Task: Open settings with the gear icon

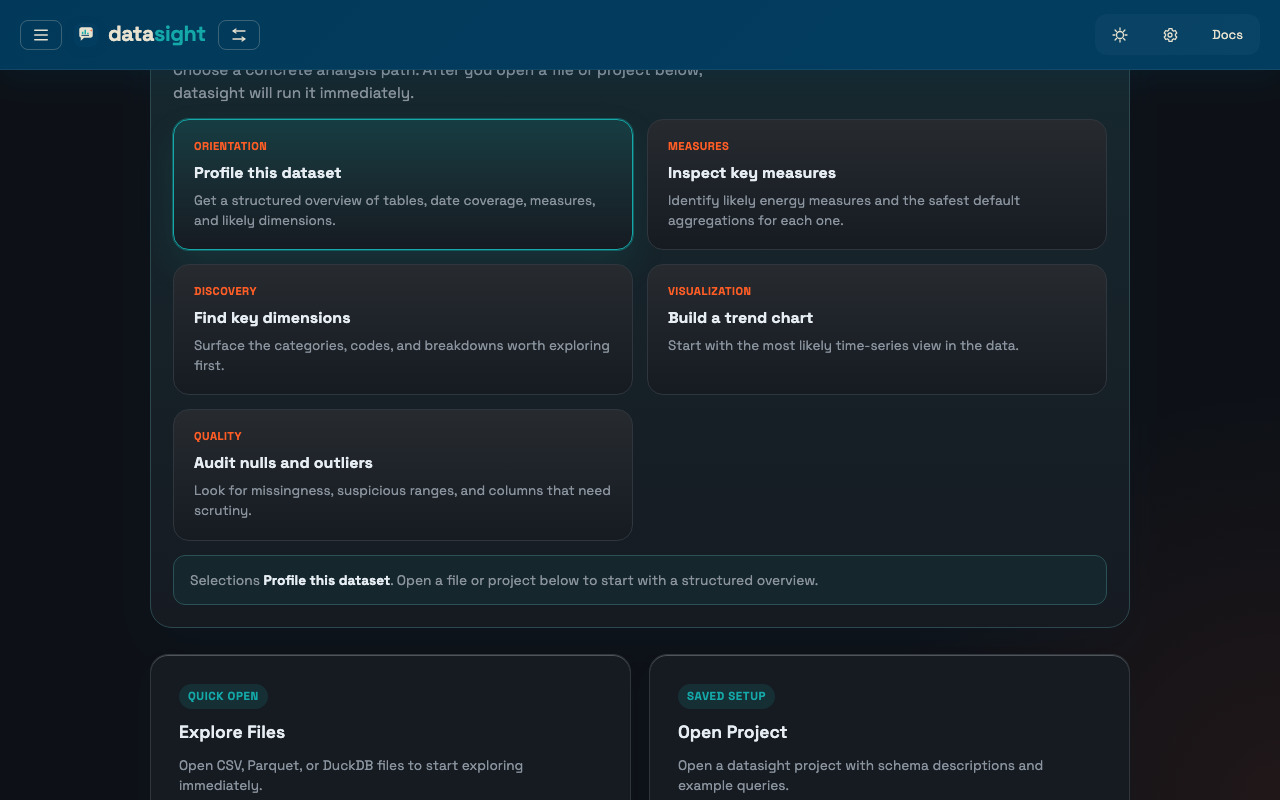Action: [1170, 34]
